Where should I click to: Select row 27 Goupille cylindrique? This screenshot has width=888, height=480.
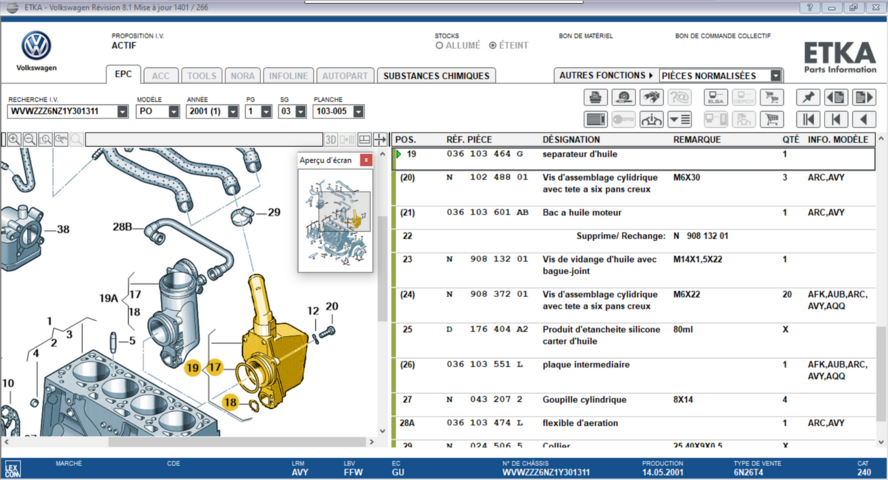point(634,405)
